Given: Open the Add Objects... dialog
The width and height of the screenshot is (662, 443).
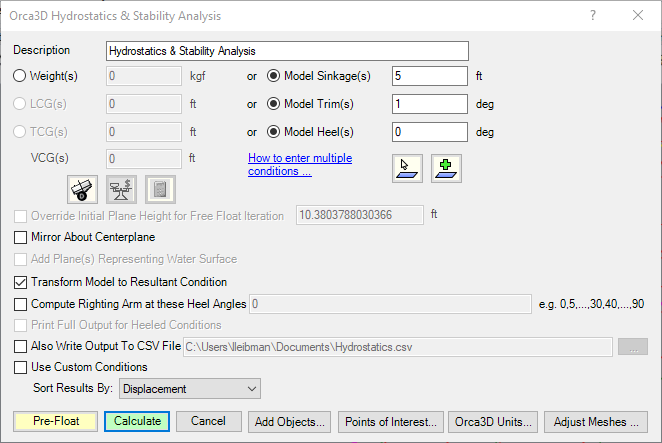Looking at the screenshot, I should click(x=290, y=422).
